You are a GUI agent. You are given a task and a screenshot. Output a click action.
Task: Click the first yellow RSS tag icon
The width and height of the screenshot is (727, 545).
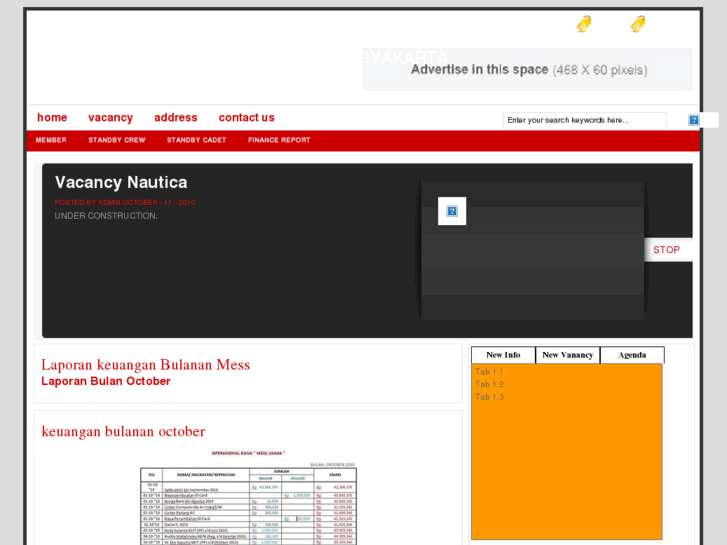[584, 24]
